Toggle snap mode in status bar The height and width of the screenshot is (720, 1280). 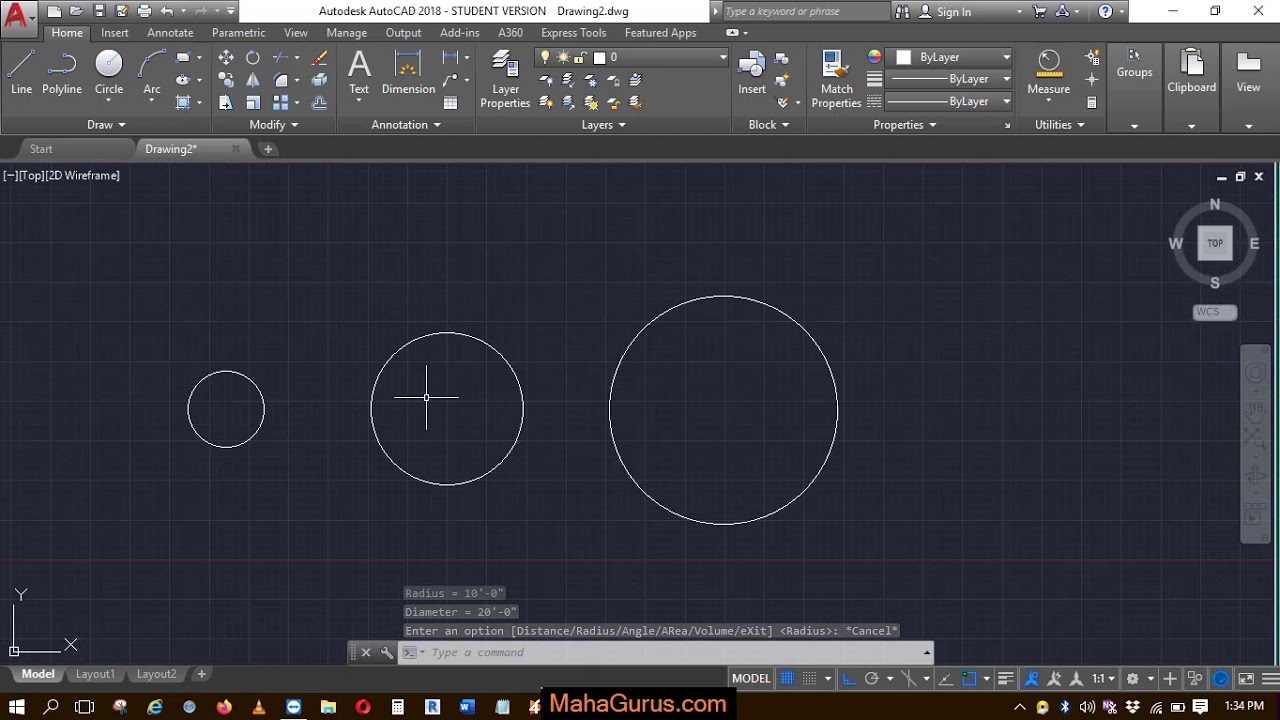pos(810,678)
